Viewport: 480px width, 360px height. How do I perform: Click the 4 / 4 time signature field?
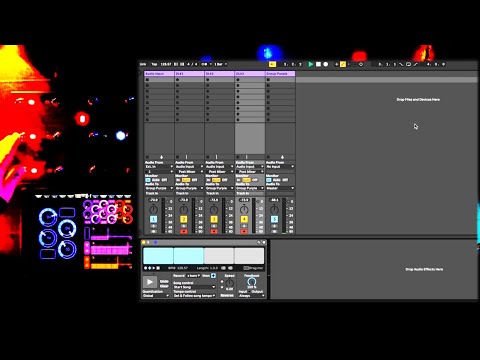click(192, 64)
